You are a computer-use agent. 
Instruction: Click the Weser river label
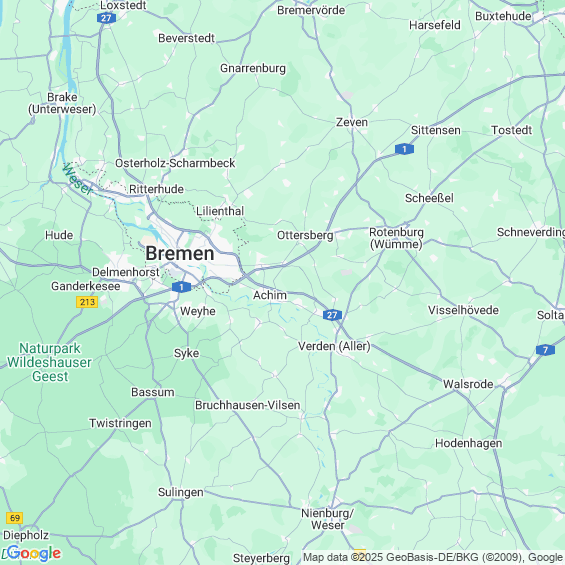pyautogui.click(x=77, y=179)
